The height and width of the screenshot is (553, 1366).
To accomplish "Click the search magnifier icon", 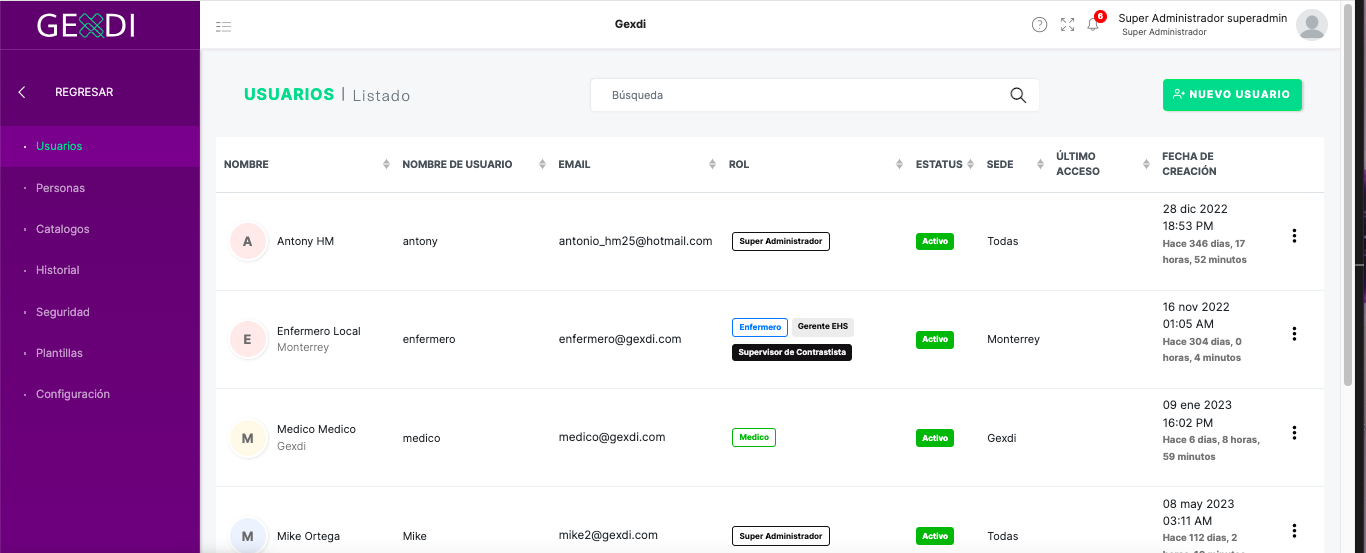I will point(1018,95).
